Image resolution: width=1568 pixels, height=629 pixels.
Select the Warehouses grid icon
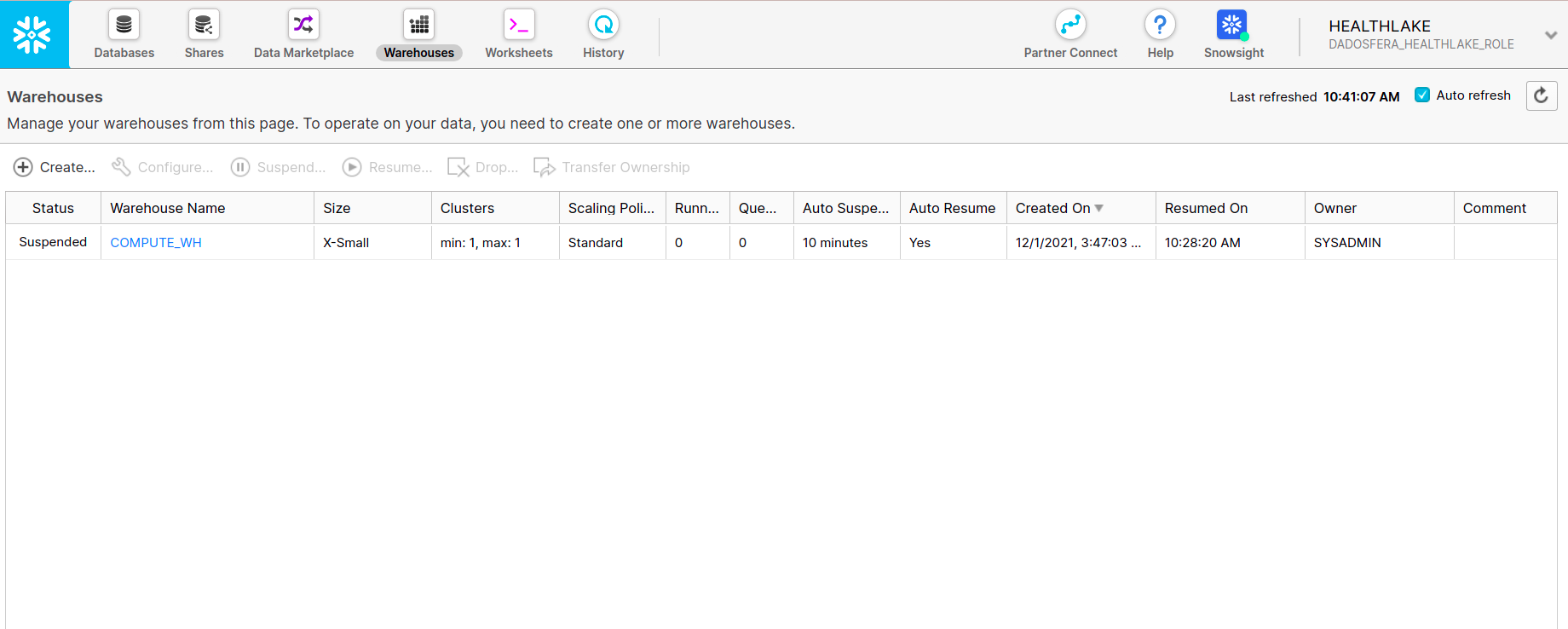coord(419,25)
